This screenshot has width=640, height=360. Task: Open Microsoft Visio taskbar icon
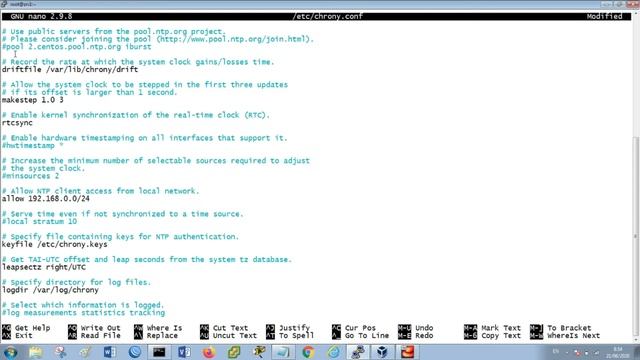pos(184,352)
